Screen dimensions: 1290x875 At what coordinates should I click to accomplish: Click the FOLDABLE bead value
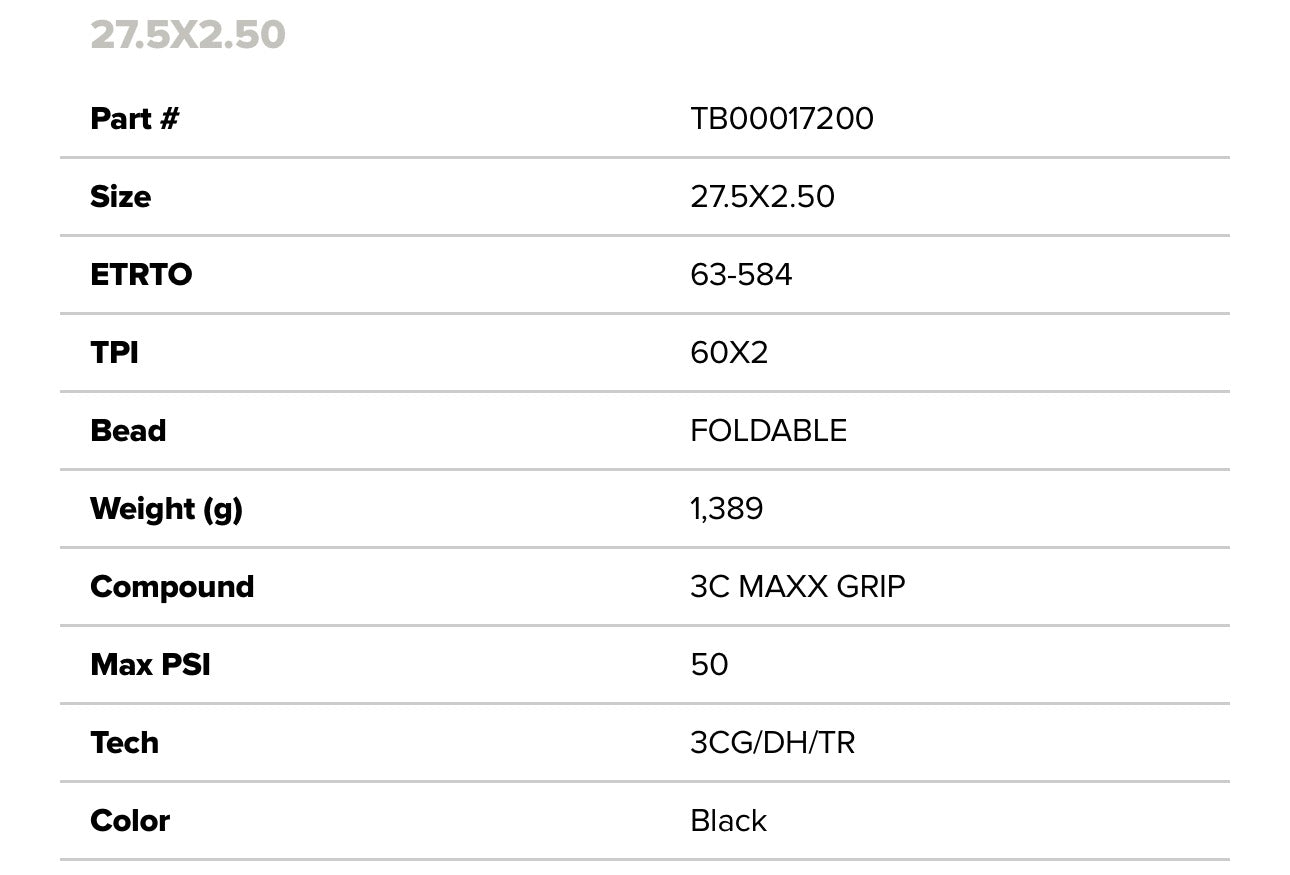pyautogui.click(x=768, y=431)
